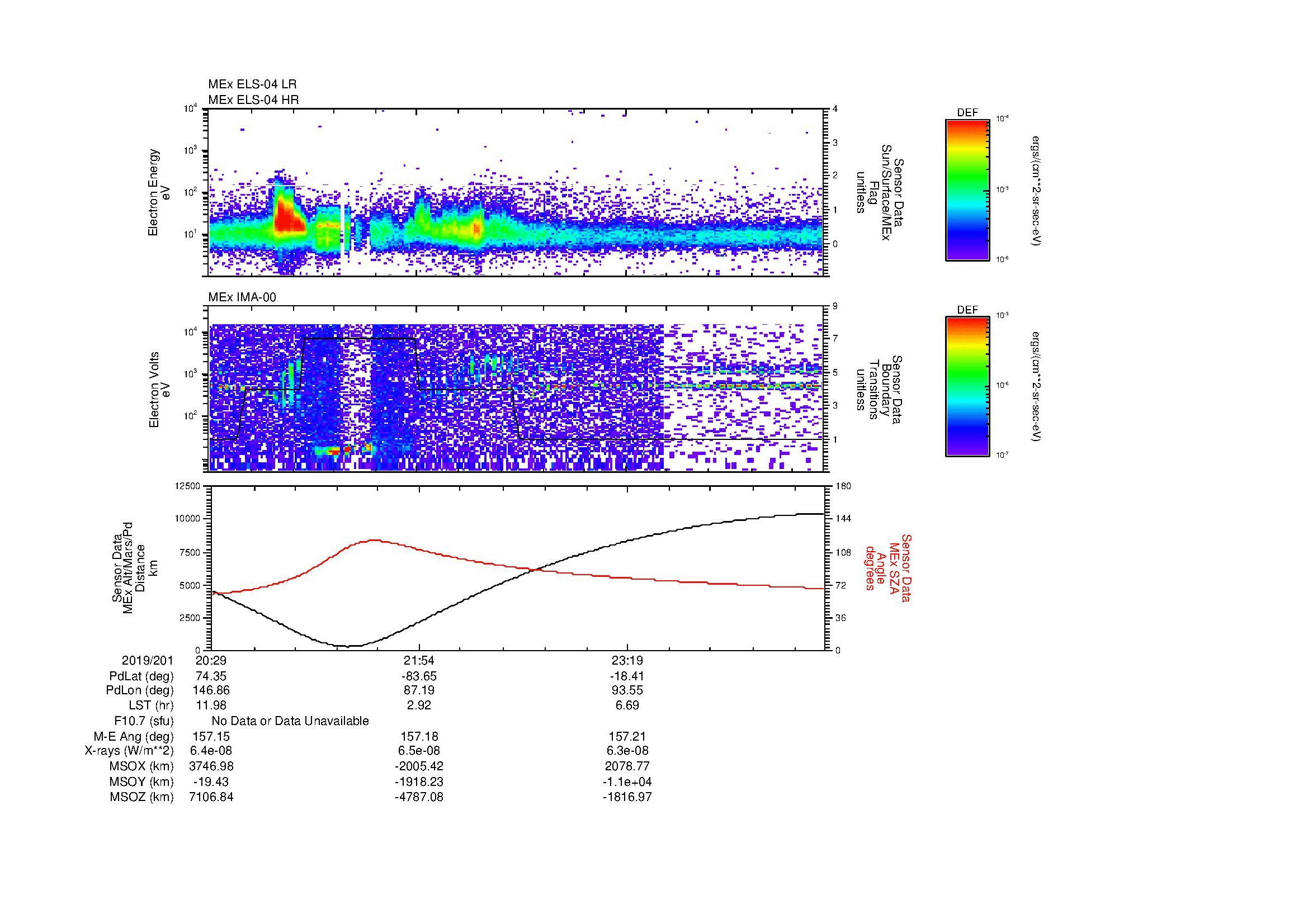The height and width of the screenshot is (924, 1308).
Task: Click the MSOZ value '-1816.97'
Action: [x=627, y=798]
